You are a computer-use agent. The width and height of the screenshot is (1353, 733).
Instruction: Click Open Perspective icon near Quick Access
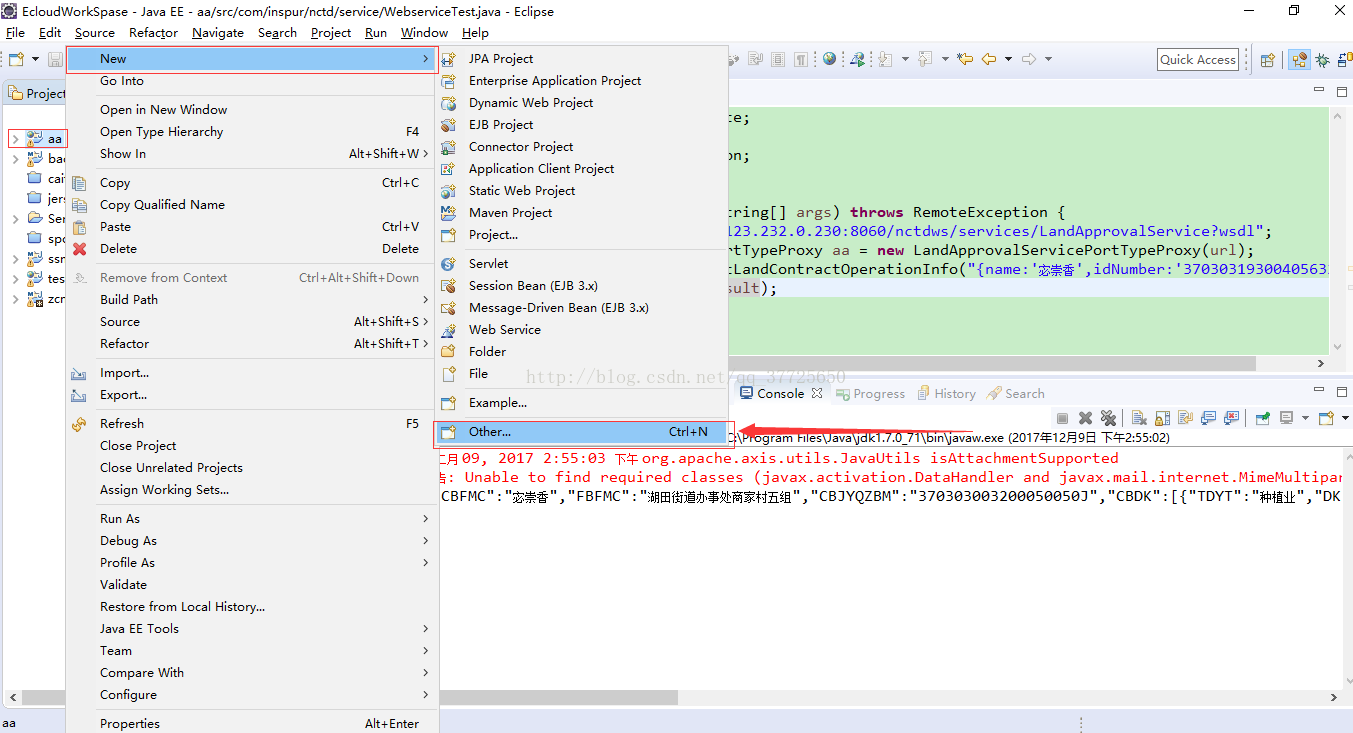click(x=1267, y=60)
